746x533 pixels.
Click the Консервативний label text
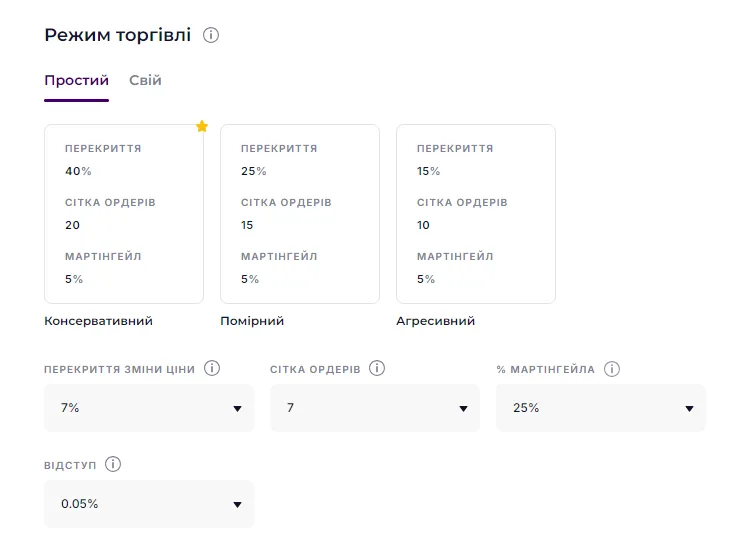pos(98,321)
